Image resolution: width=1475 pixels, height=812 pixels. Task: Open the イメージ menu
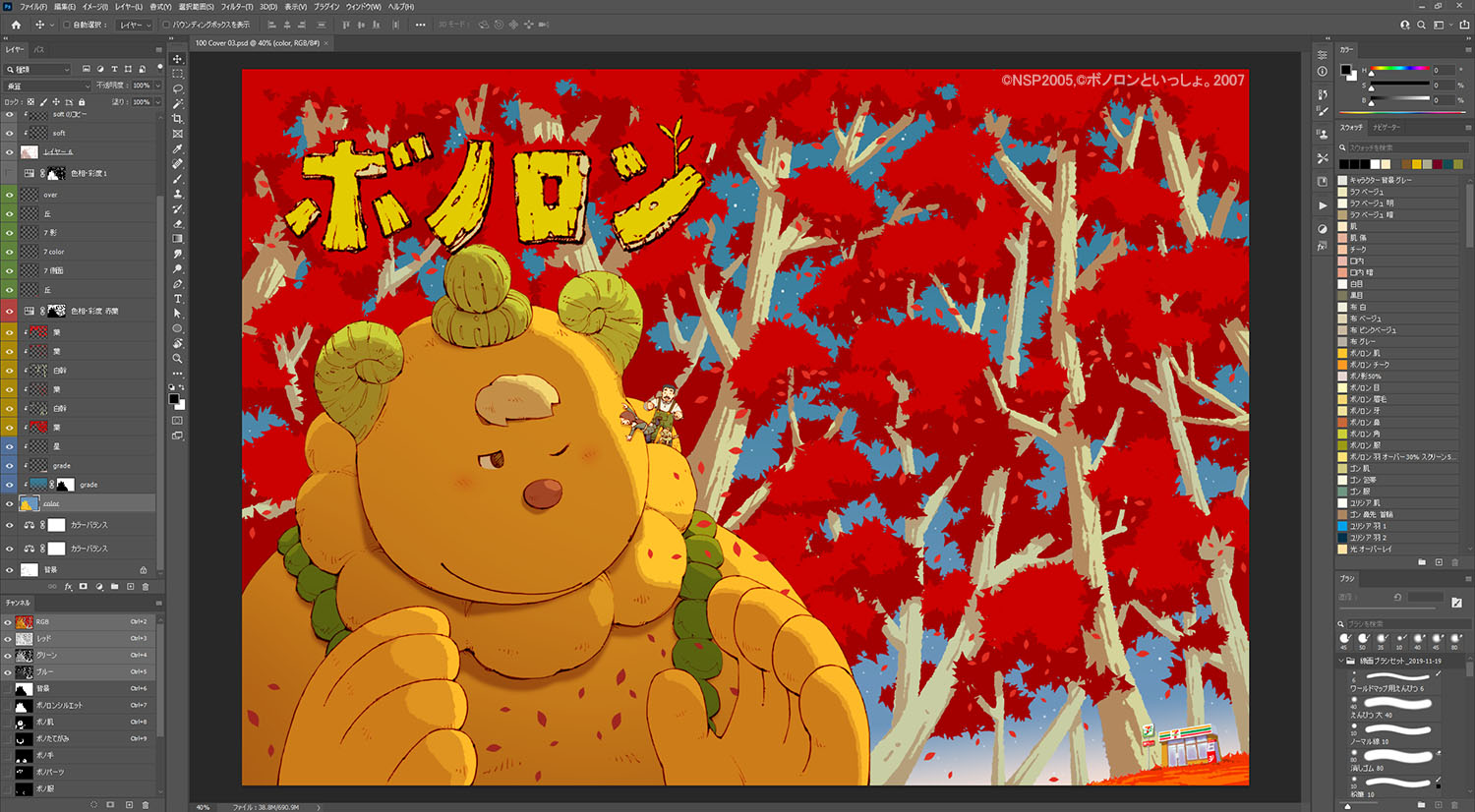point(97,7)
